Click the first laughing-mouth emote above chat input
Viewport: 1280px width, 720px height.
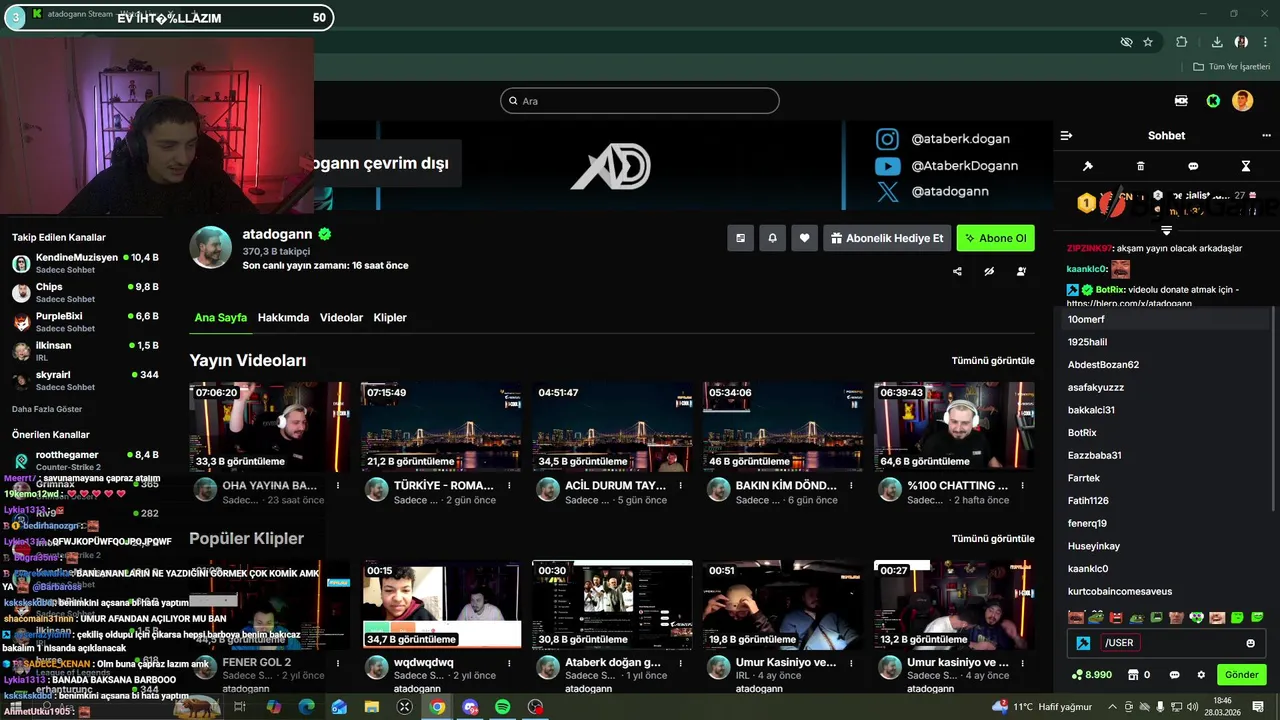[1076, 617]
